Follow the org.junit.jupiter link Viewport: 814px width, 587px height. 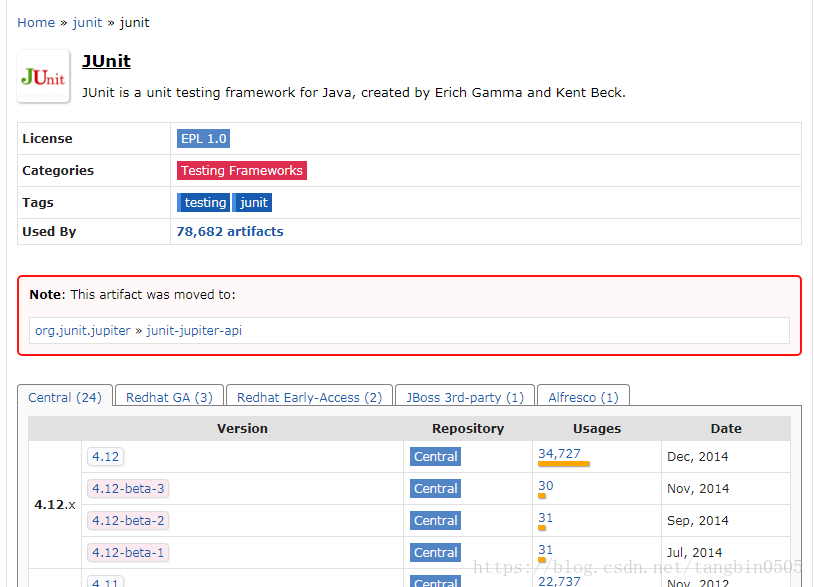pyautogui.click(x=83, y=331)
